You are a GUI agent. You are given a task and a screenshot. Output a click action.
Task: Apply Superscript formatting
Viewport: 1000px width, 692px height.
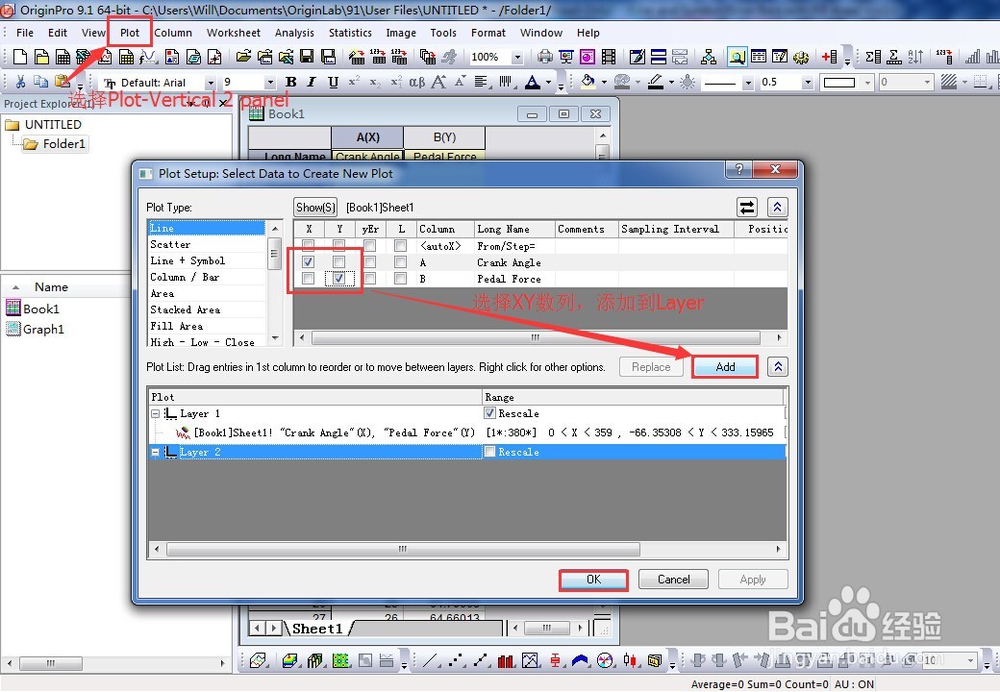click(x=354, y=82)
